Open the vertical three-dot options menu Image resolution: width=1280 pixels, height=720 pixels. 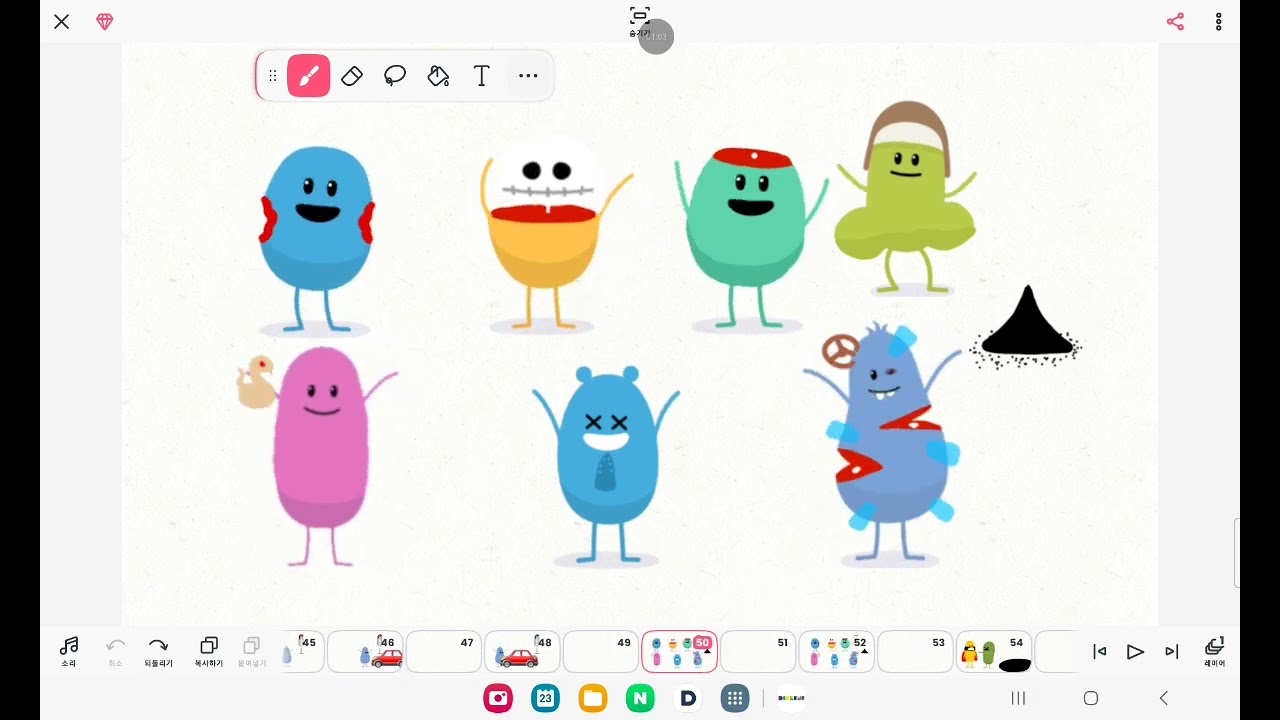[x=1219, y=22]
